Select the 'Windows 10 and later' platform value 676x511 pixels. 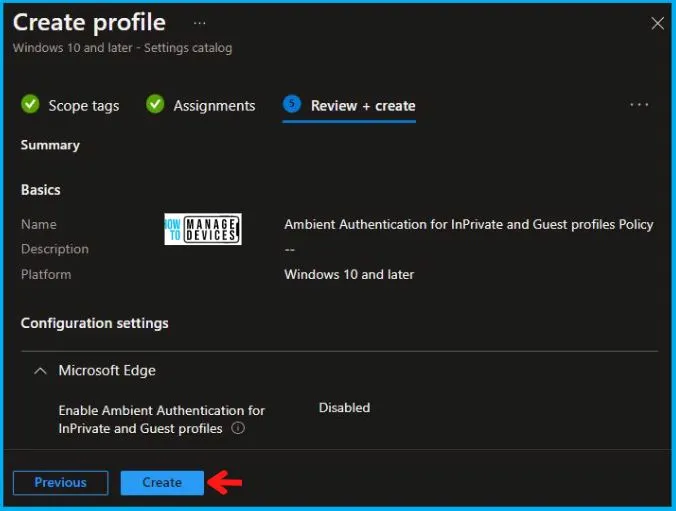(x=349, y=274)
